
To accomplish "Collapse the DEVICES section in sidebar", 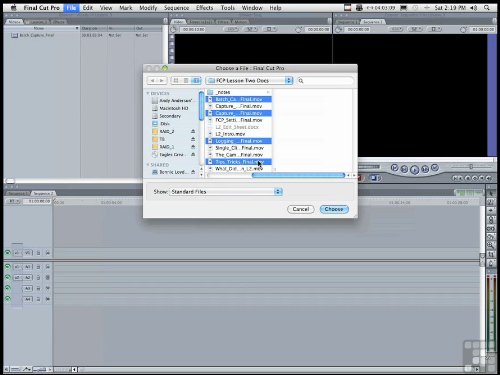I will [148, 93].
